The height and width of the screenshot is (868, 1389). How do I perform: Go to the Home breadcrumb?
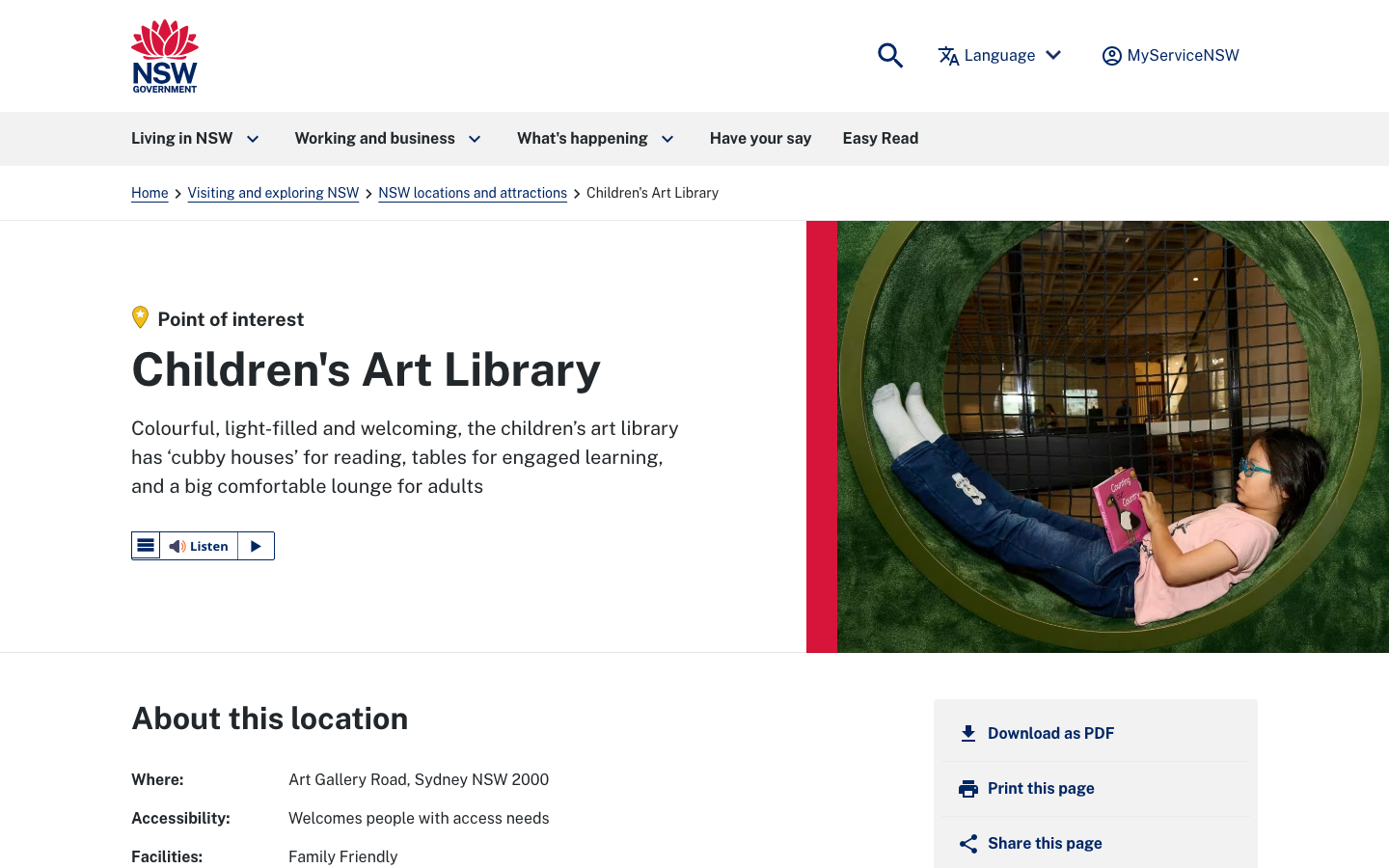click(150, 193)
